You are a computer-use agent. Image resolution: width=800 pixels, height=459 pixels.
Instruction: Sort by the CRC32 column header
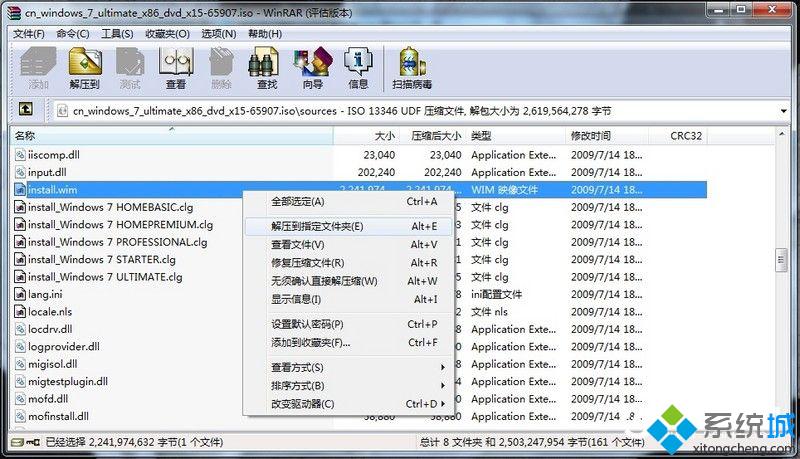click(678, 136)
